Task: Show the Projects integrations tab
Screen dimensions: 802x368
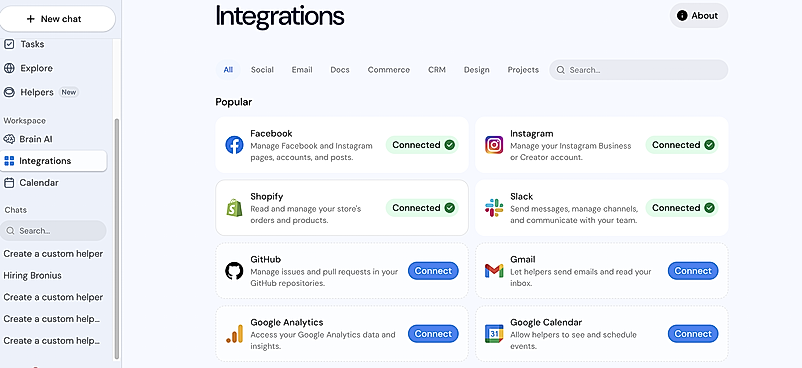Action: point(523,70)
